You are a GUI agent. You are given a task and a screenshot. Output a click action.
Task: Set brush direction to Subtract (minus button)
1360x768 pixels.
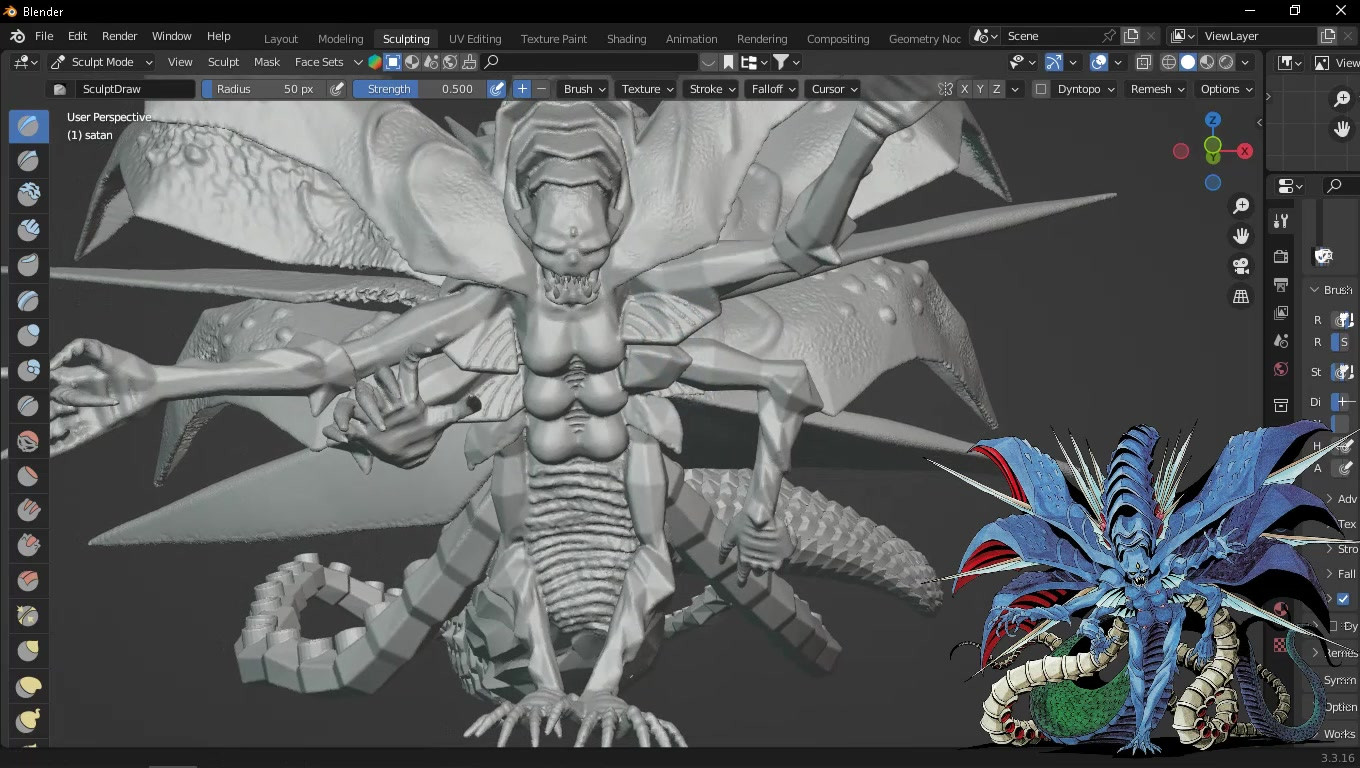[541, 89]
